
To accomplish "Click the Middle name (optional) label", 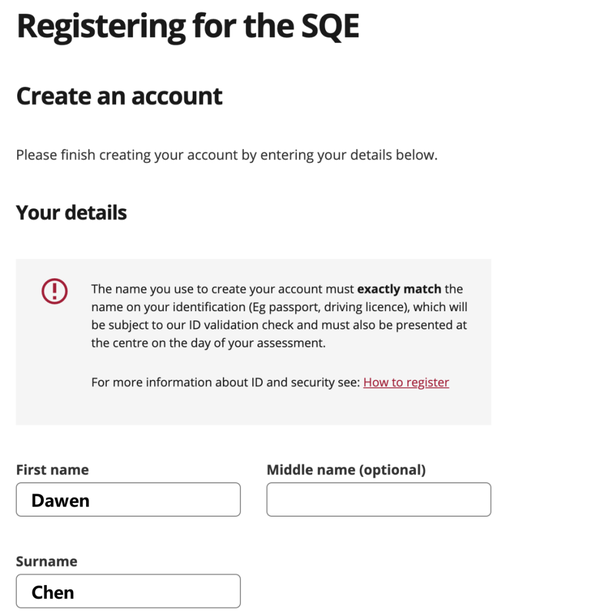I will click(x=346, y=470).
